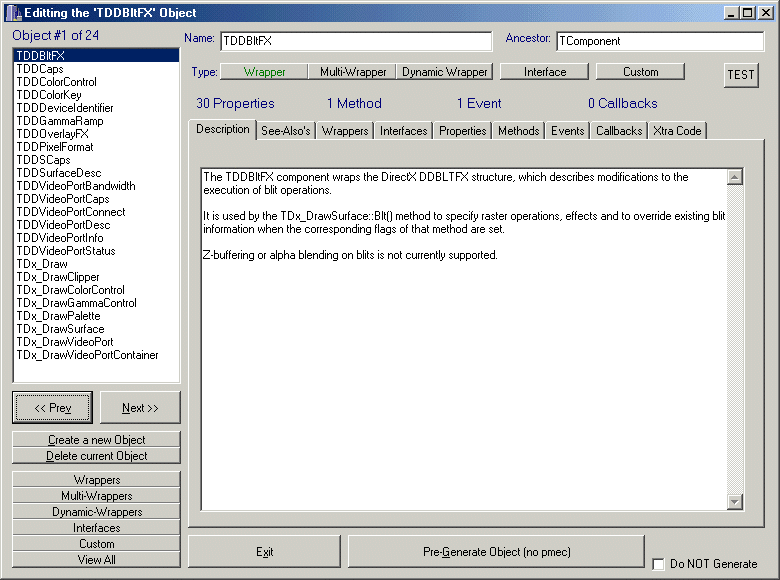780x580 pixels.
Task: Click inside the Name input field
Action: click(355, 41)
